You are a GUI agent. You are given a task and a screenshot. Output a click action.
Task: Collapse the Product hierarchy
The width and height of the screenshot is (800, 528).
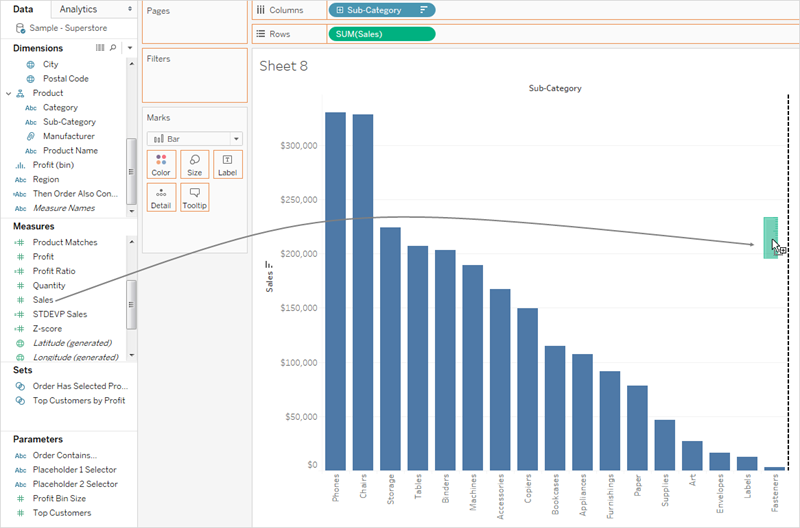[x=9, y=93]
